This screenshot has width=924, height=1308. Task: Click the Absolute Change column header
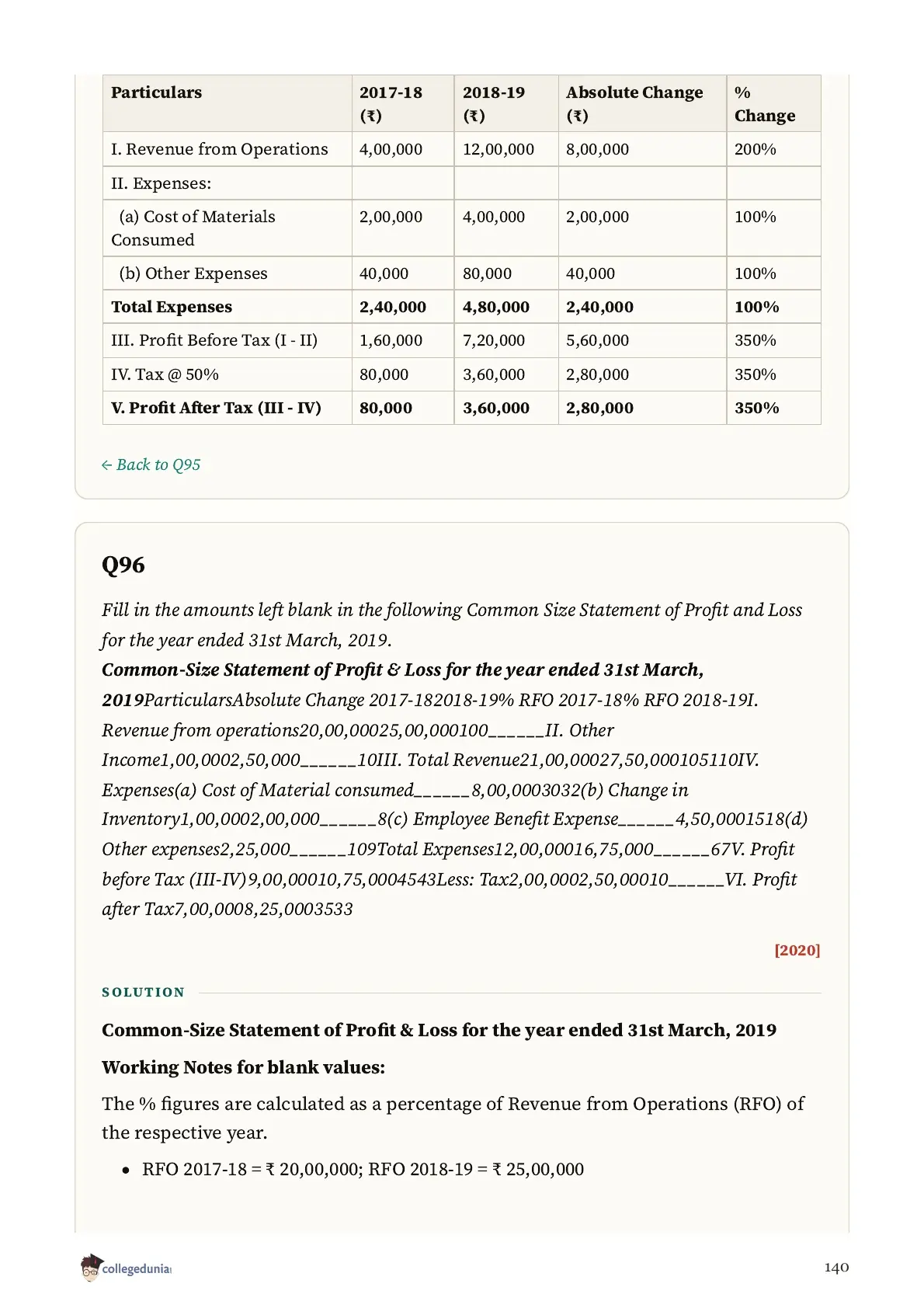coord(634,103)
